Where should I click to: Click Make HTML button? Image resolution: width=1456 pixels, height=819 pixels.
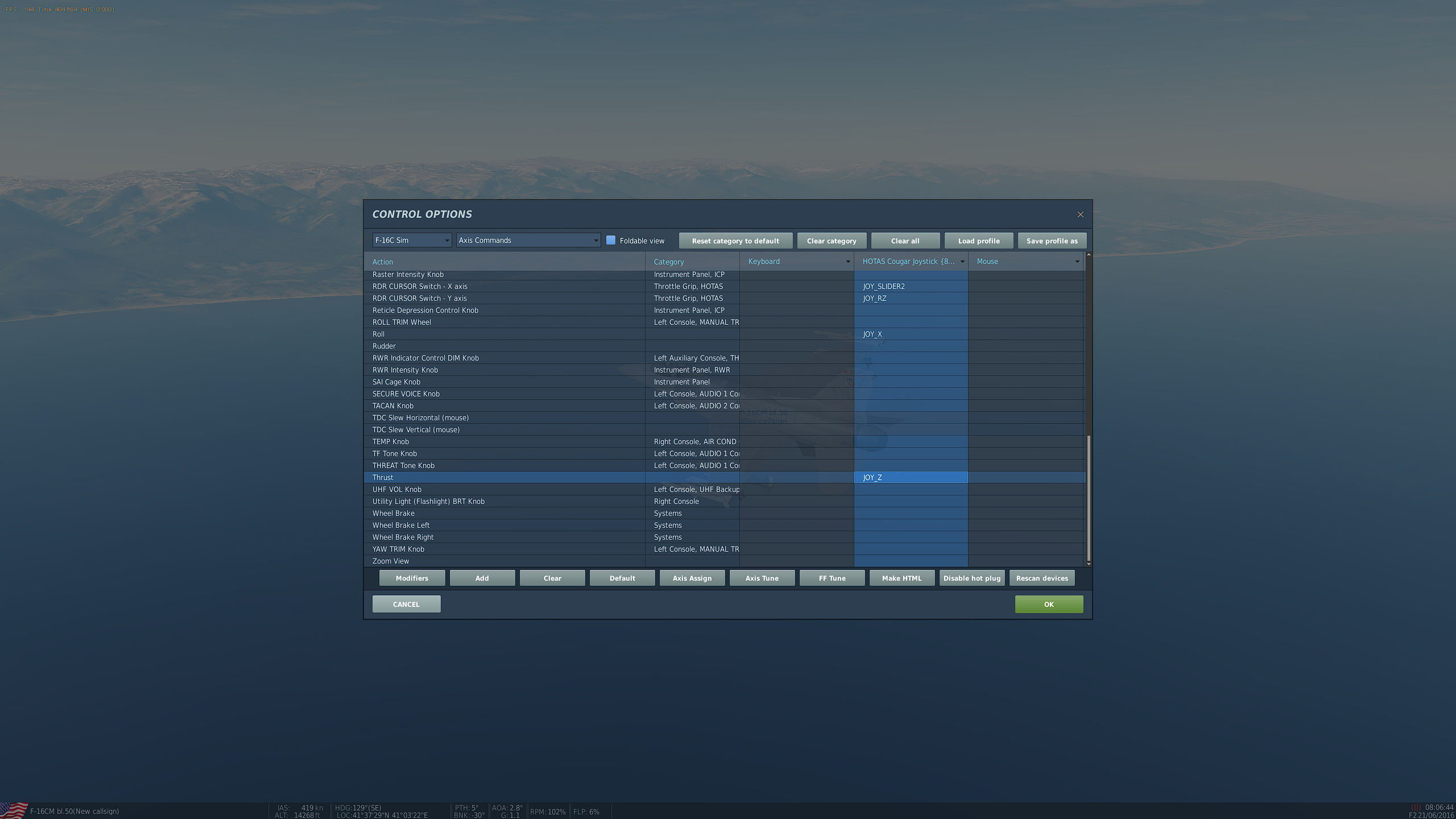(x=902, y=578)
